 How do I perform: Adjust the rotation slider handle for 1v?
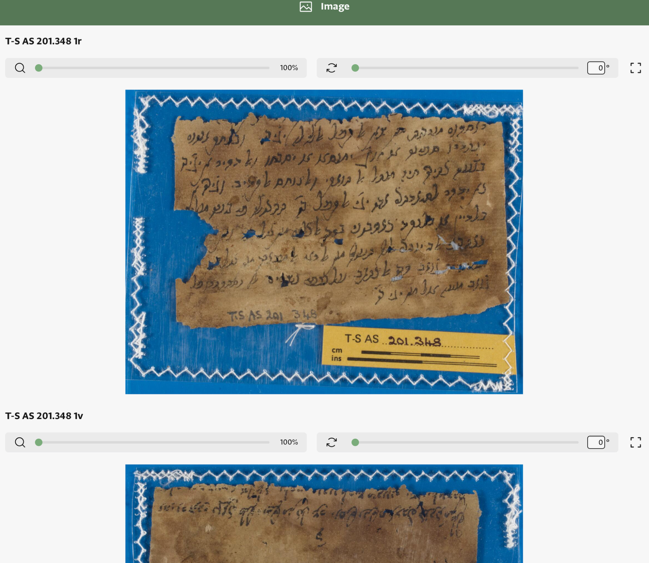pos(355,443)
